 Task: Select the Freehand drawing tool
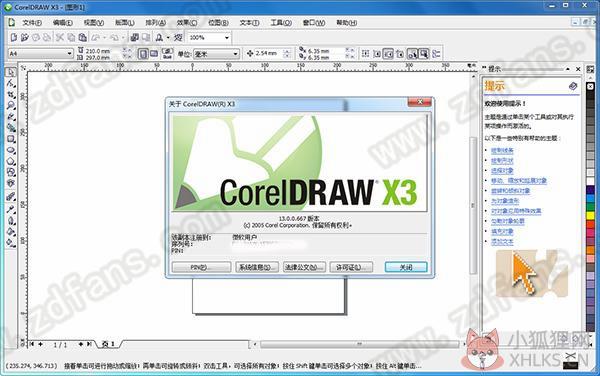point(11,116)
